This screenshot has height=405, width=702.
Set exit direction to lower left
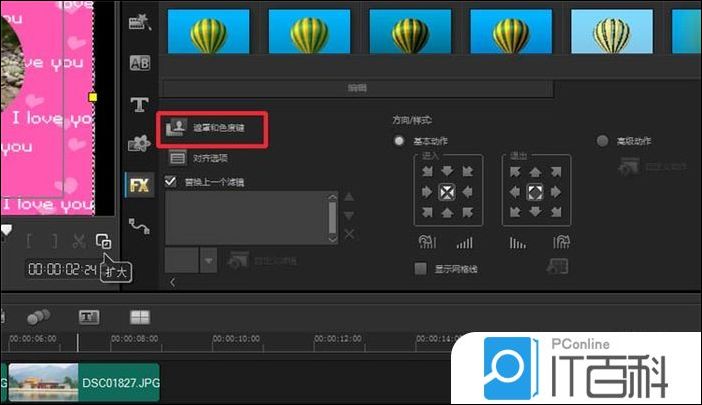[515, 212]
